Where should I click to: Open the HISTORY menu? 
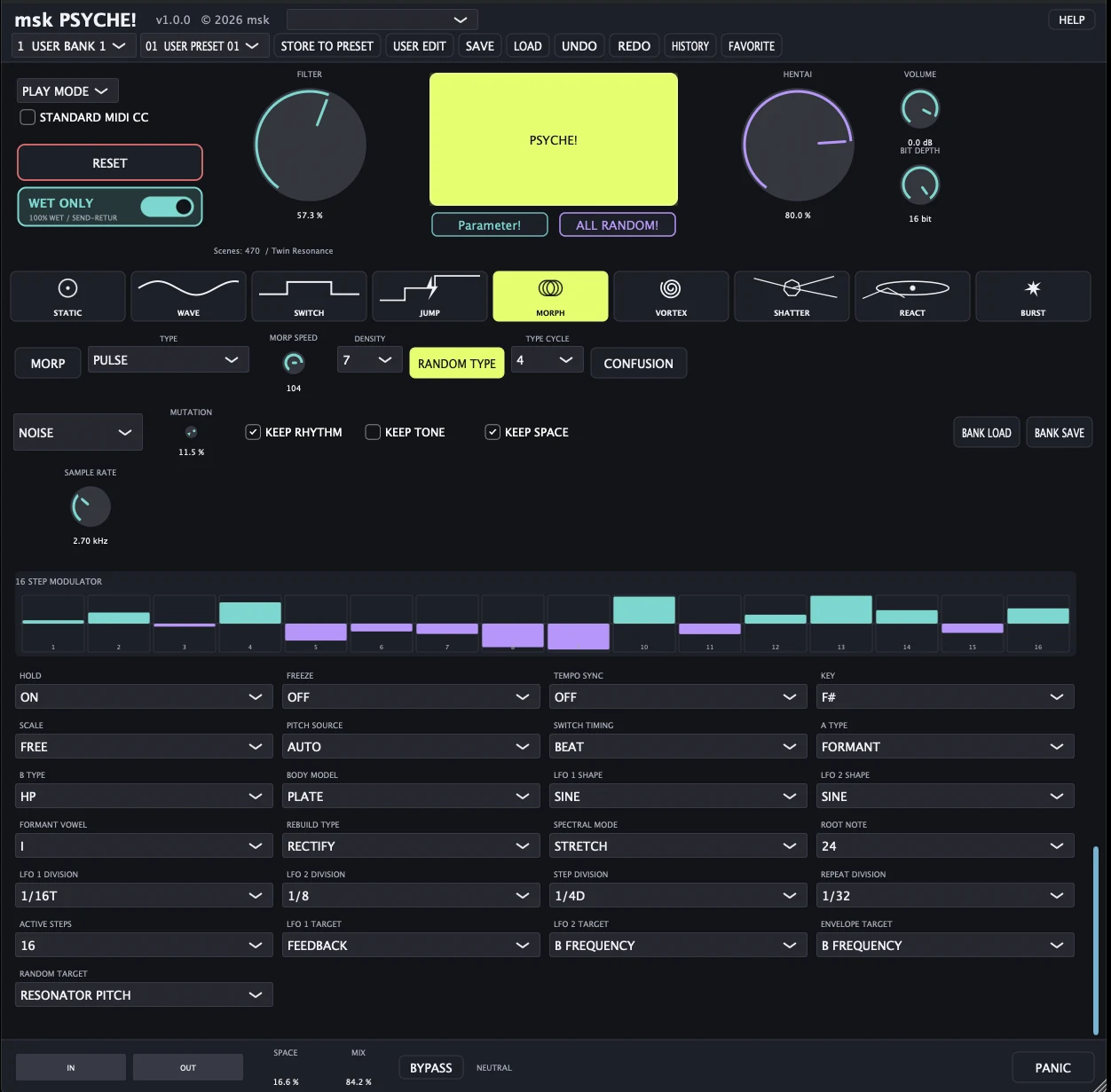coord(690,46)
